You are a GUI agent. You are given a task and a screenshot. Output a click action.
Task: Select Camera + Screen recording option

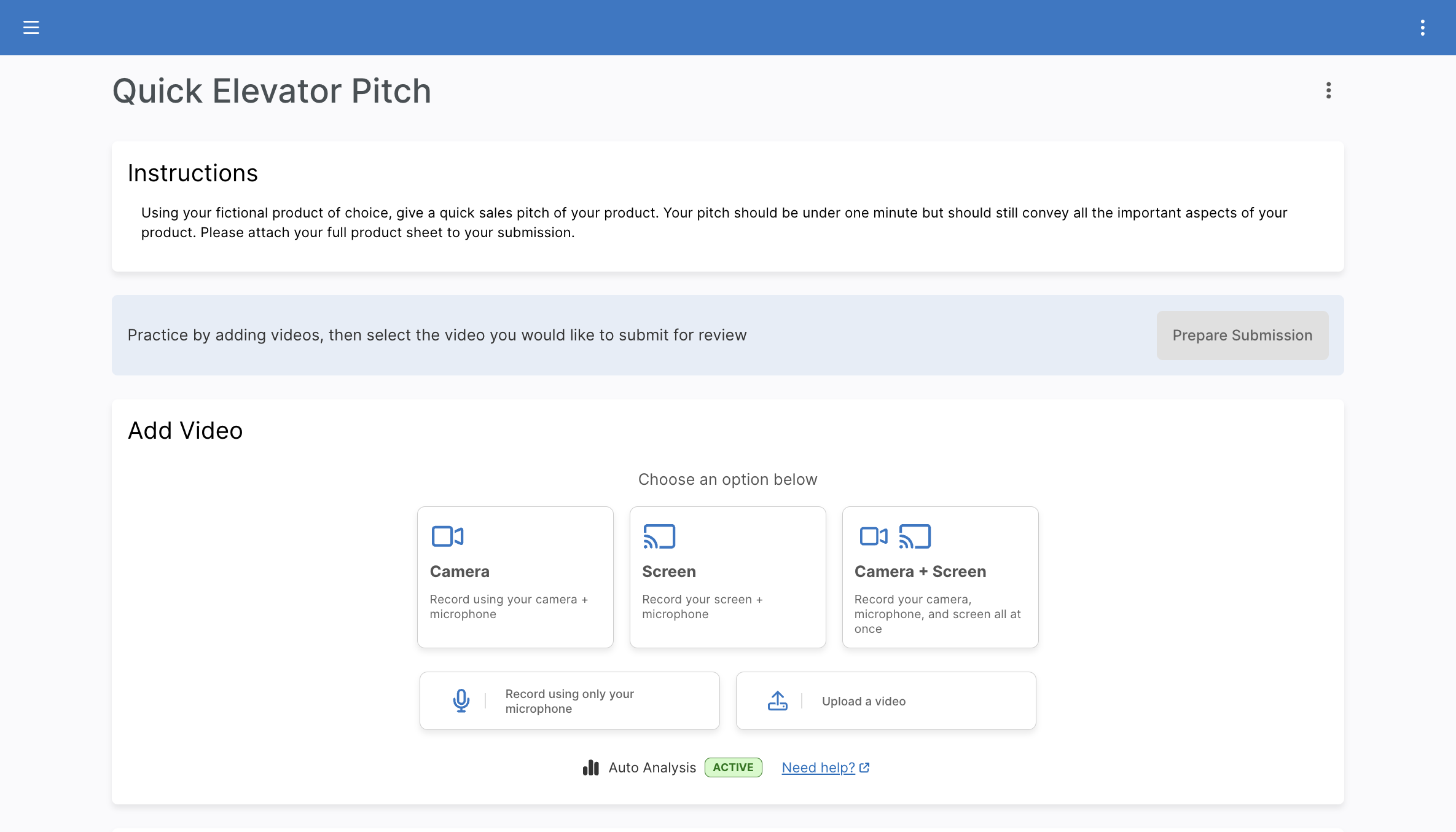[940, 577]
